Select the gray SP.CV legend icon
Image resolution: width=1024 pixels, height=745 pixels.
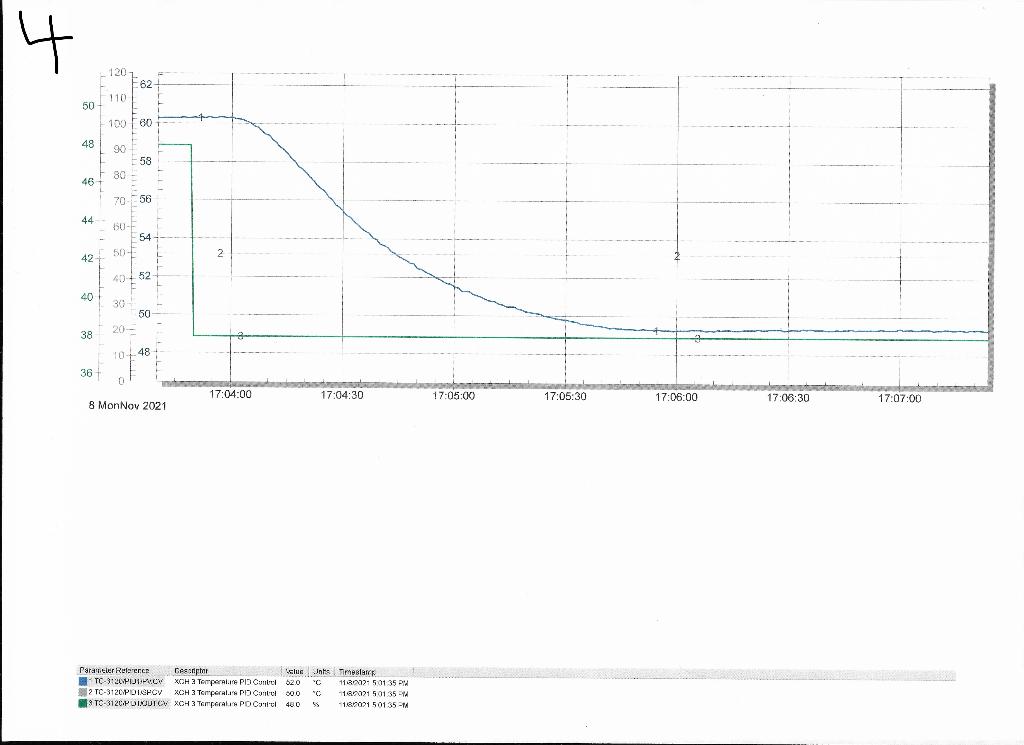(83, 690)
